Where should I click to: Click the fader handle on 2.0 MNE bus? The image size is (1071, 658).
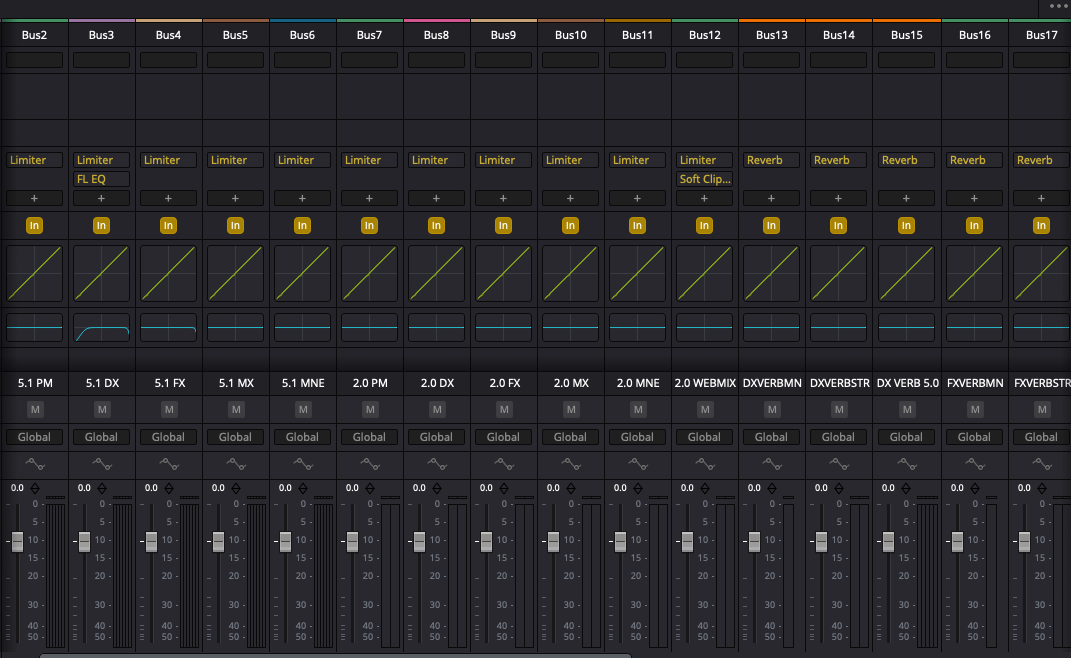tap(620, 541)
